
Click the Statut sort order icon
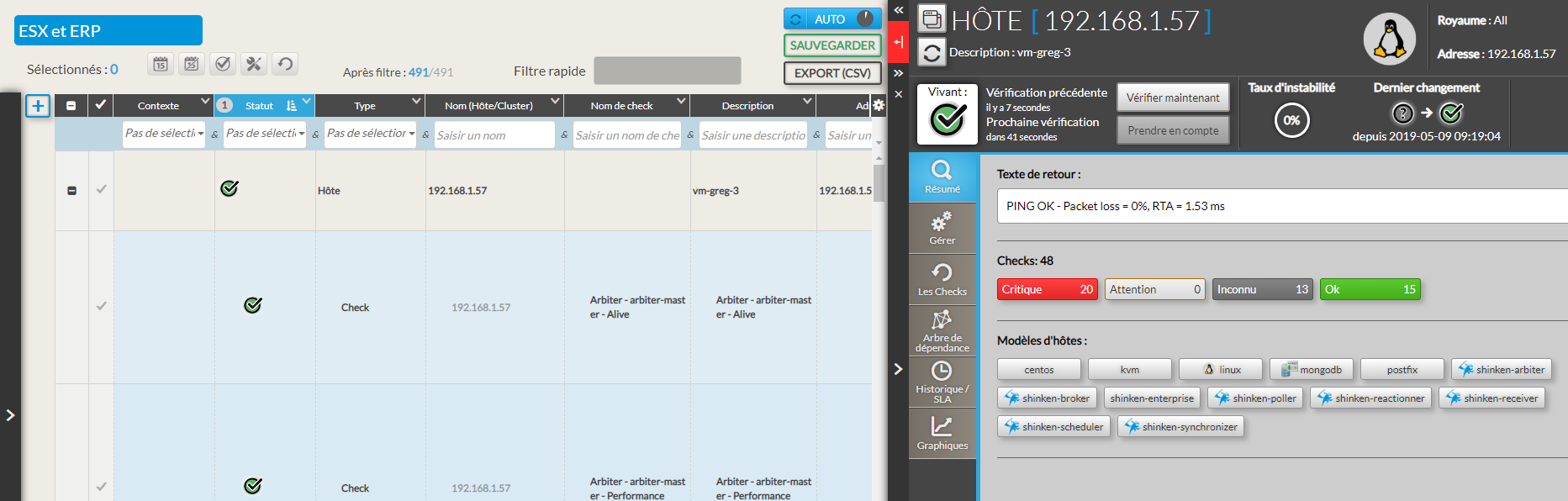(291, 106)
